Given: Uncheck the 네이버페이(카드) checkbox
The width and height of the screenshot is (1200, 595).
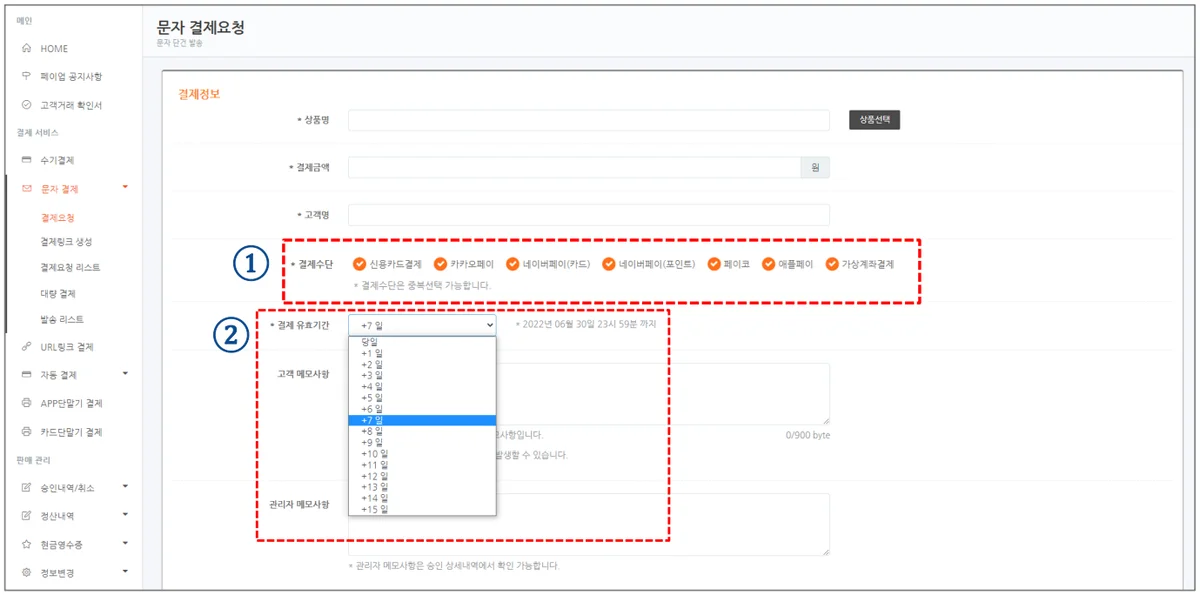Looking at the screenshot, I should (512, 264).
